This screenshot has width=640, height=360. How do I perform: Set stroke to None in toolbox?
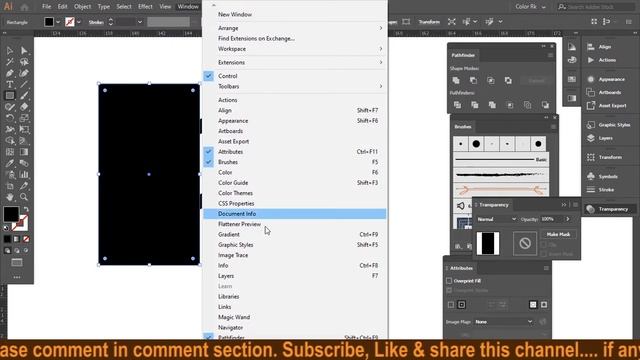[26, 239]
